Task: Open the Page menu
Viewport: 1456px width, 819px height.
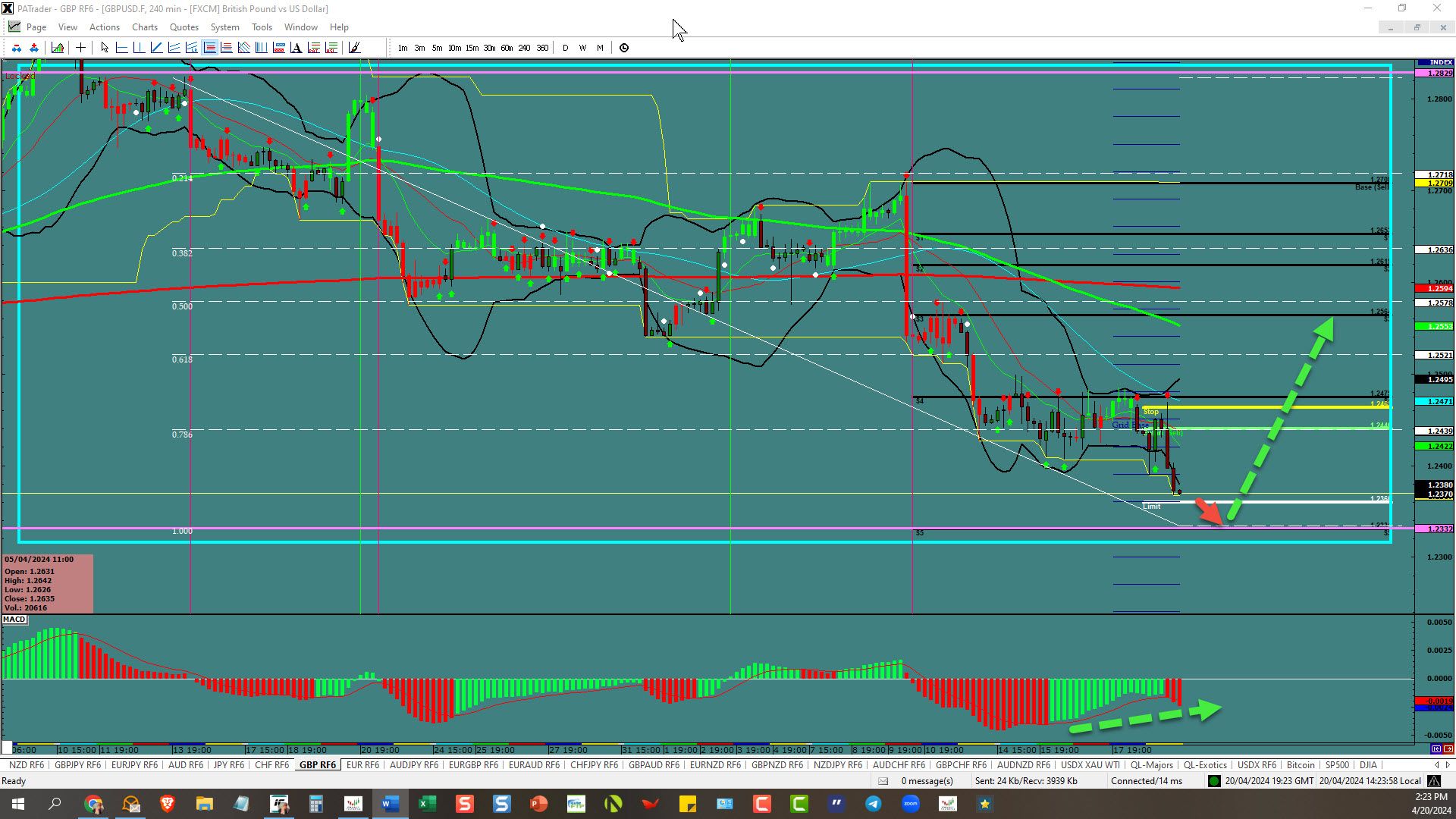Action: click(x=36, y=27)
